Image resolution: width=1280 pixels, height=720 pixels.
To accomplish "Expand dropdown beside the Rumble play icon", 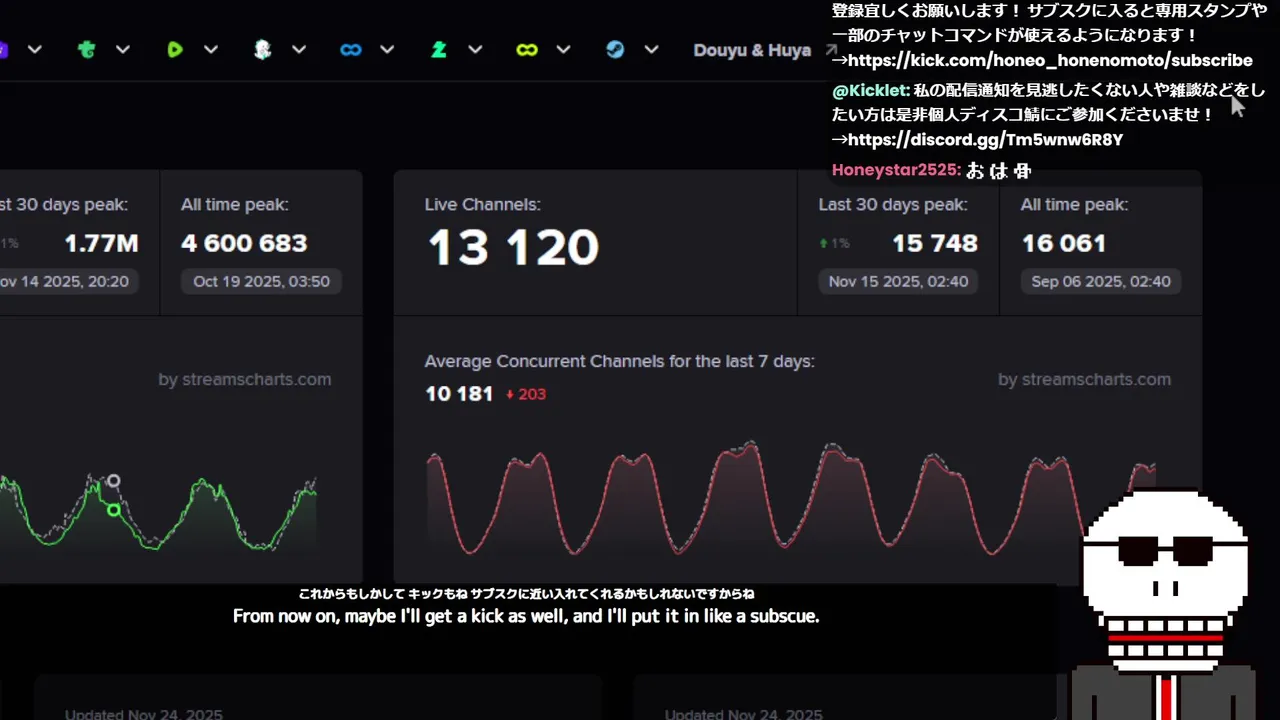I will point(211,50).
